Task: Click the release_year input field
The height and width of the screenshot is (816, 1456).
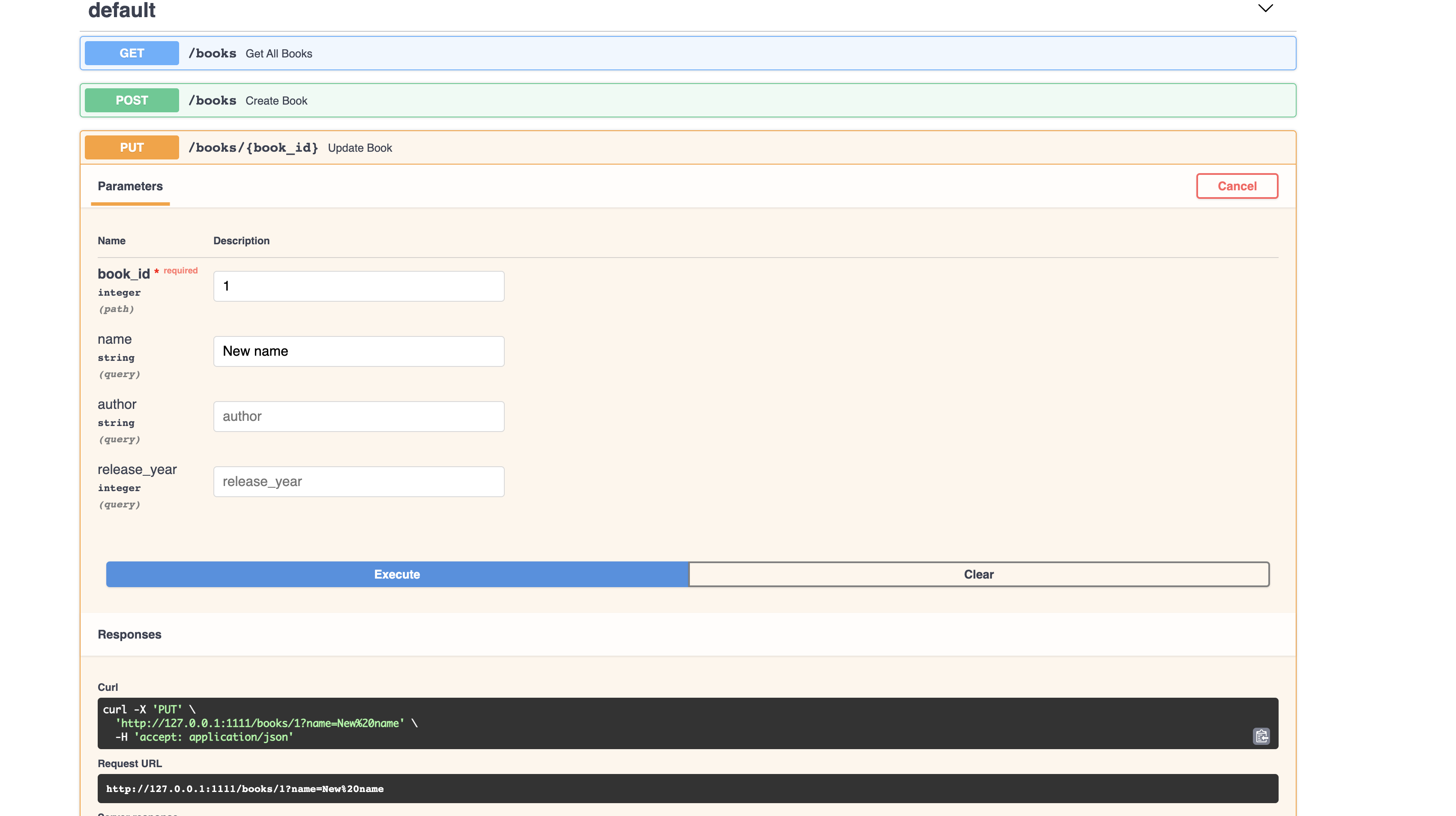Action: tap(358, 481)
